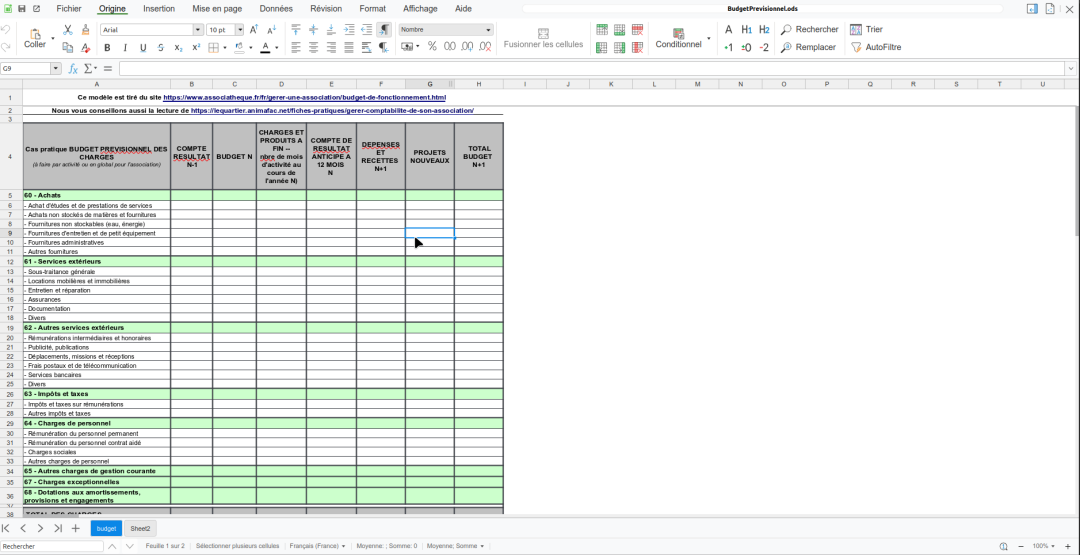Click the Insert row above icon
The height and width of the screenshot is (555, 1080).
point(602,30)
